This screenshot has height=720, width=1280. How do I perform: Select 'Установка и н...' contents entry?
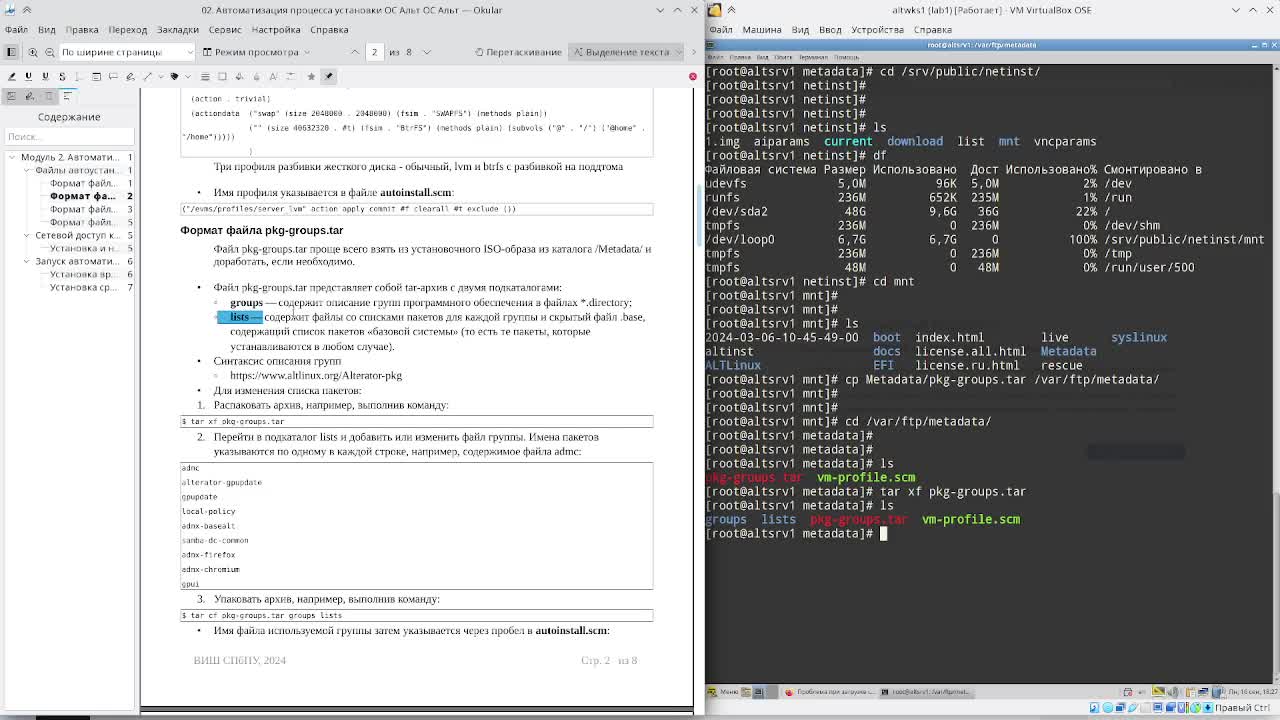pyautogui.click(x=83, y=248)
